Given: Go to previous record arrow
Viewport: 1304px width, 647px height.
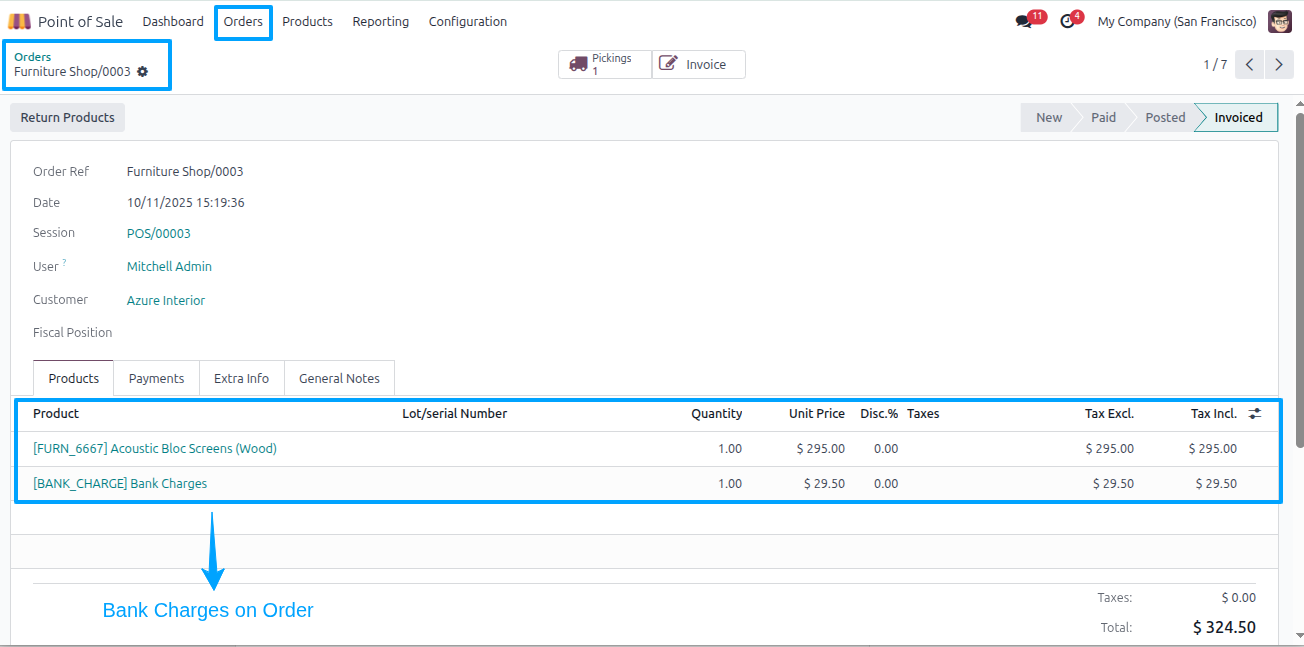Looking at the screenshot, I should [1250, 64].
